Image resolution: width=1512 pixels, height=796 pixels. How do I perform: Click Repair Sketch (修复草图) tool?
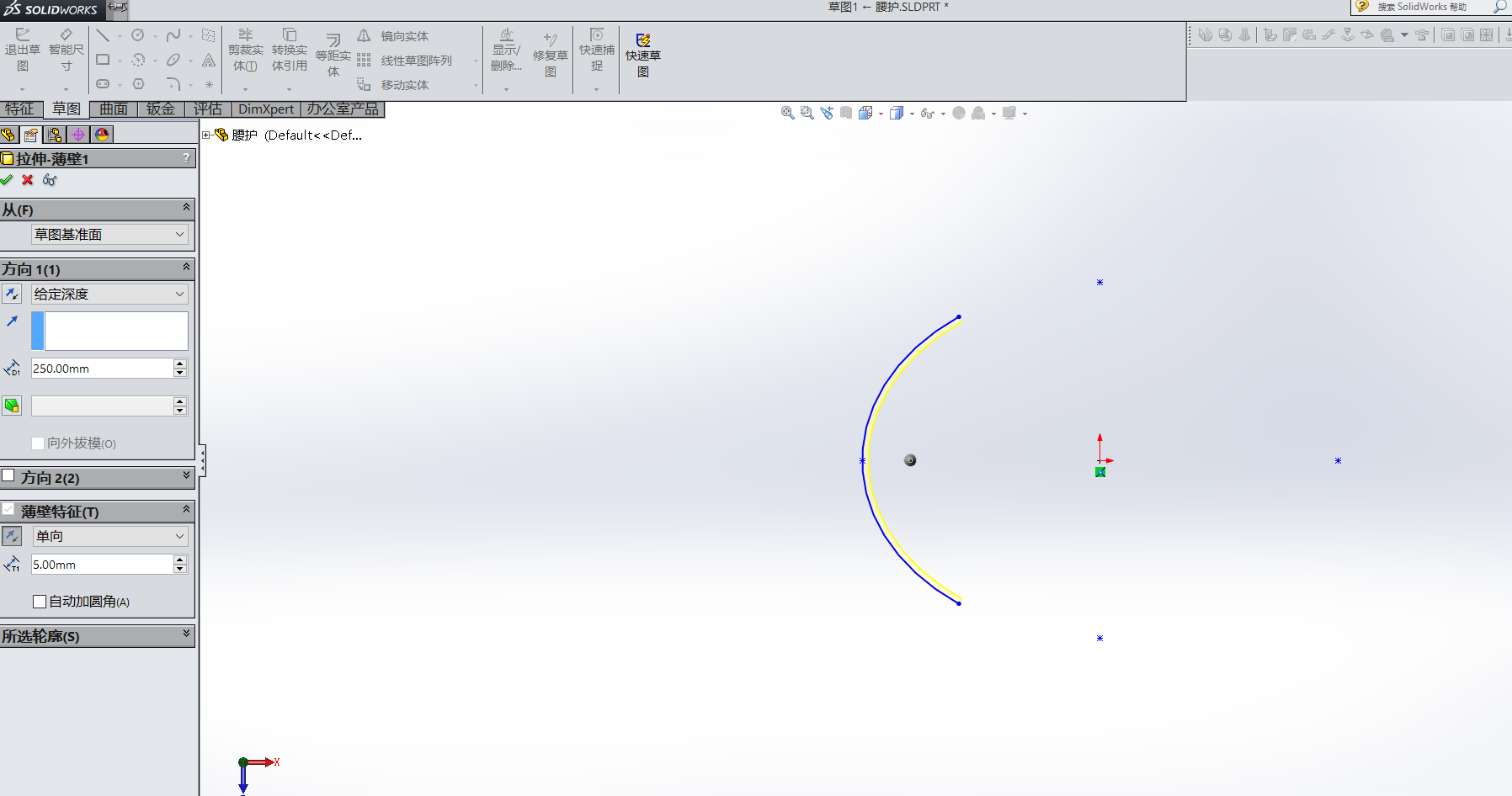(551, 56)
